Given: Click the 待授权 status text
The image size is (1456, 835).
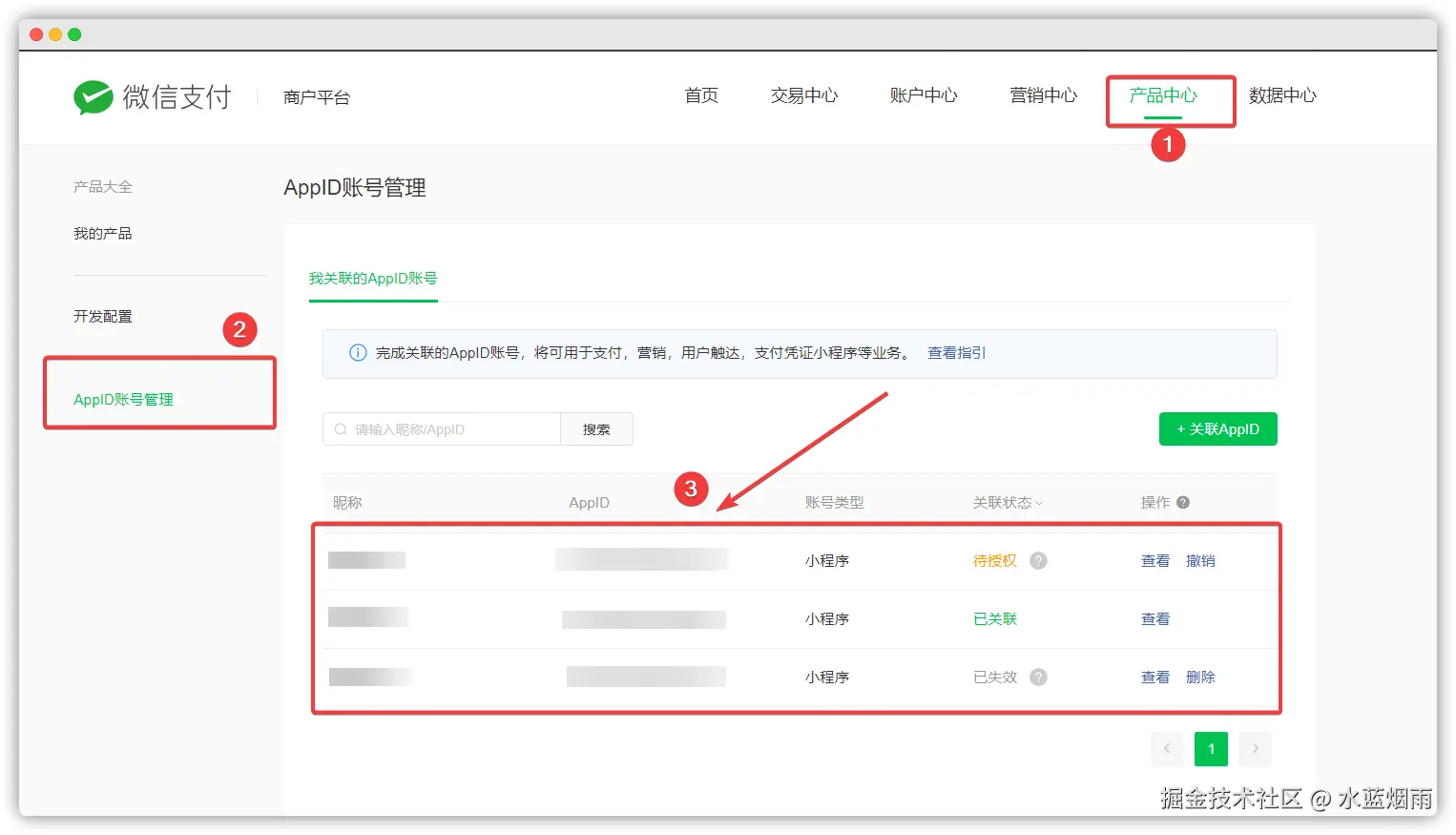Looking at the screenshot, I should click(x=995, y=561).
